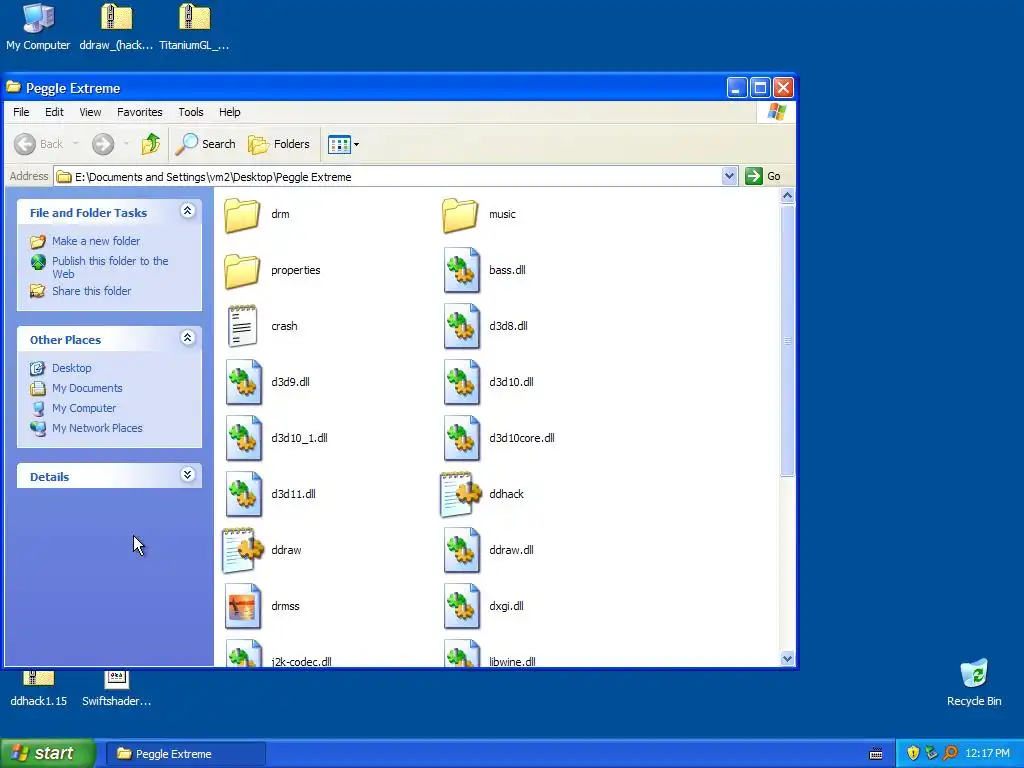Open Forward history dropdown arrow
Image resolution: width=1024 pixels, height=768 pixels.
click(127, 144)
